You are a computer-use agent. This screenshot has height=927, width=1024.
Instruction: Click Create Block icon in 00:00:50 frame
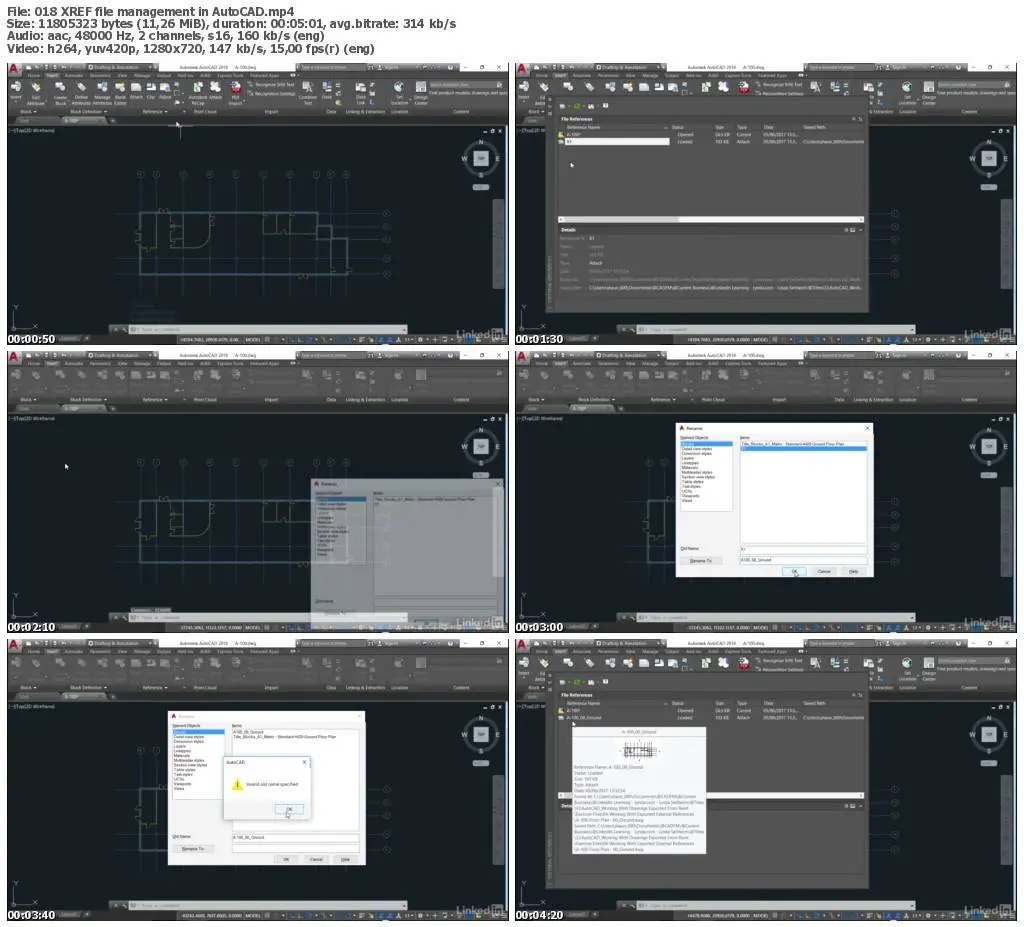coord(60,88)
